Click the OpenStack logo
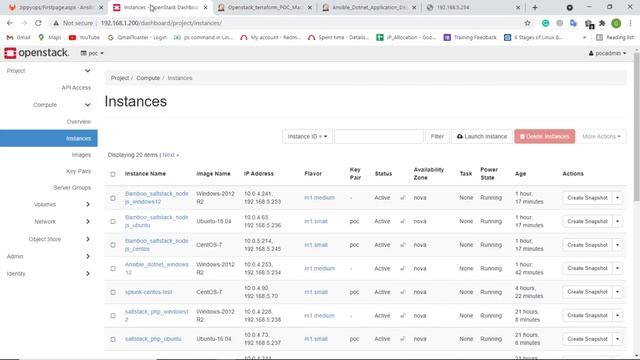This screenshot has height=360, width=640. (37, 53)
